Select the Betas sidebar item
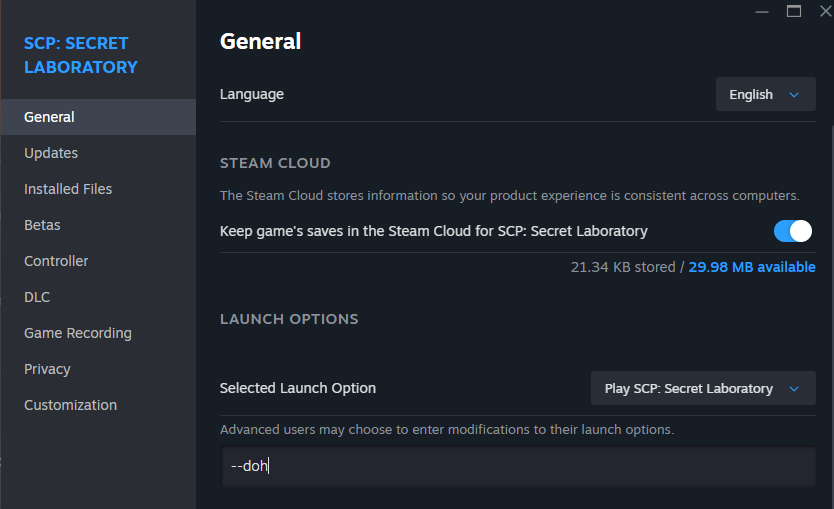834x509 pixels. [42, 225]
